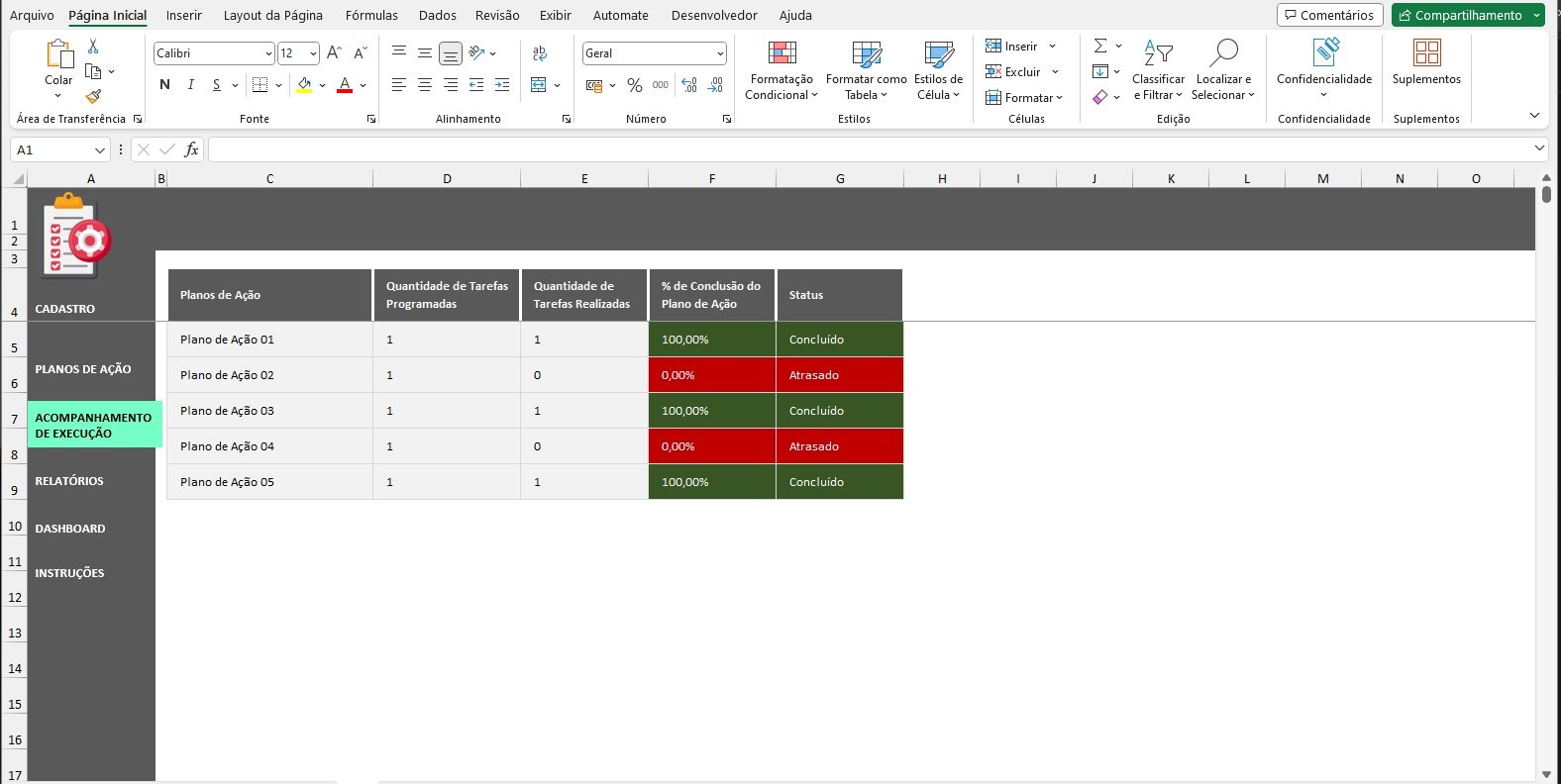
Task: Click the Cut scissors icon
Action: [93, 47]
